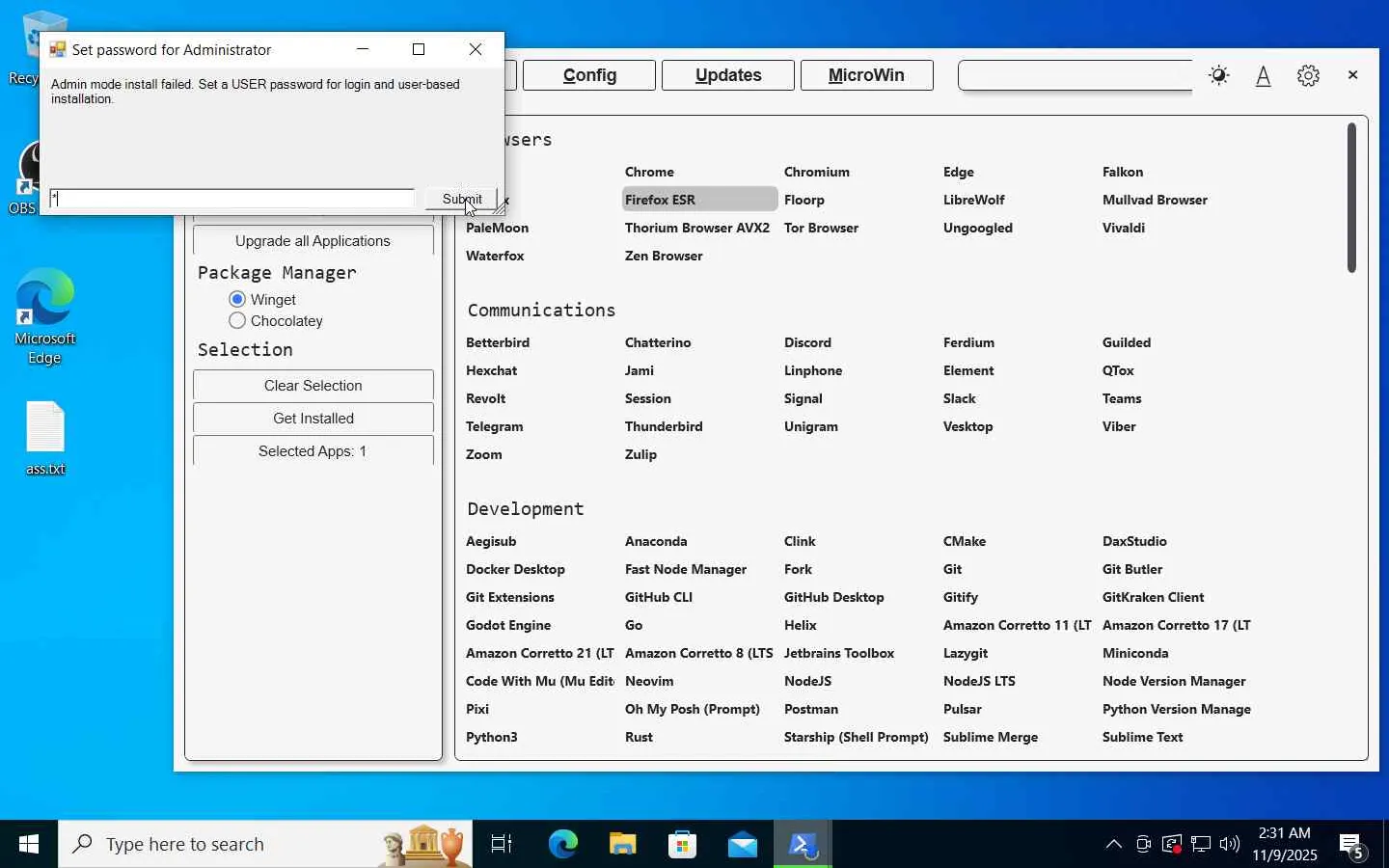Open the font scaling A icon
Viewport: 1389px width, 868px height.
coord(1264,75)
